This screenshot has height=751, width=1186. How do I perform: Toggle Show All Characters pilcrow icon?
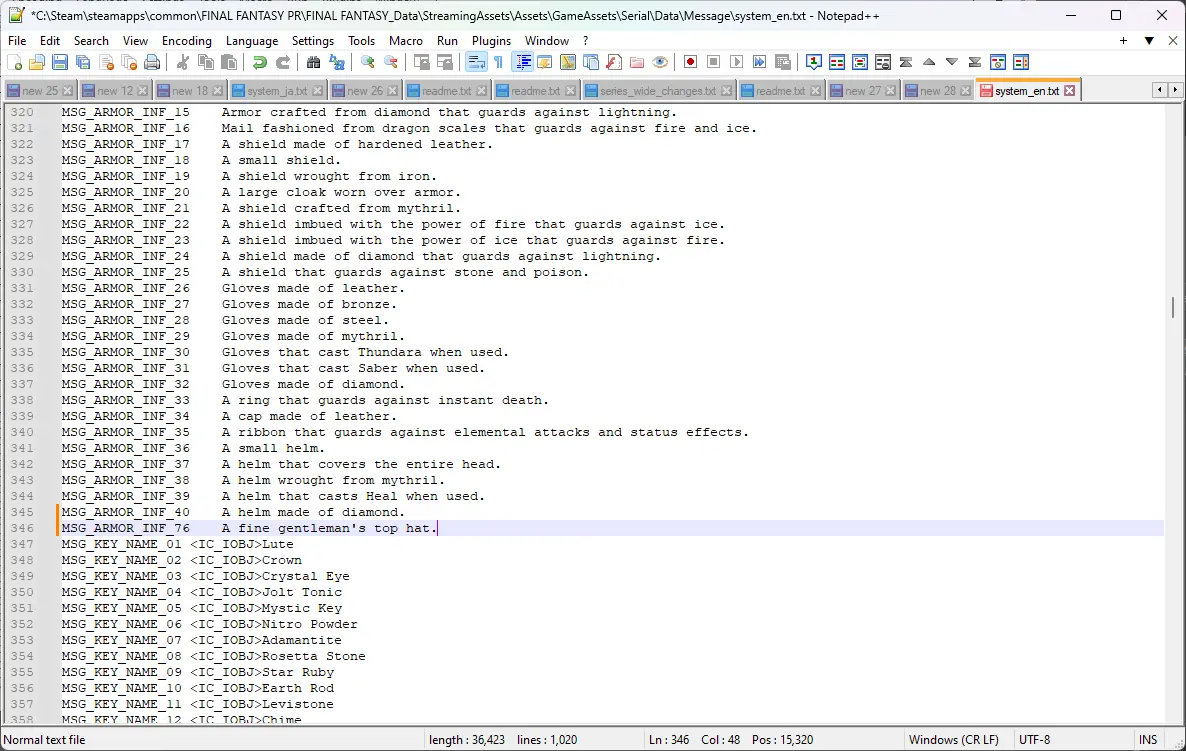498,63
